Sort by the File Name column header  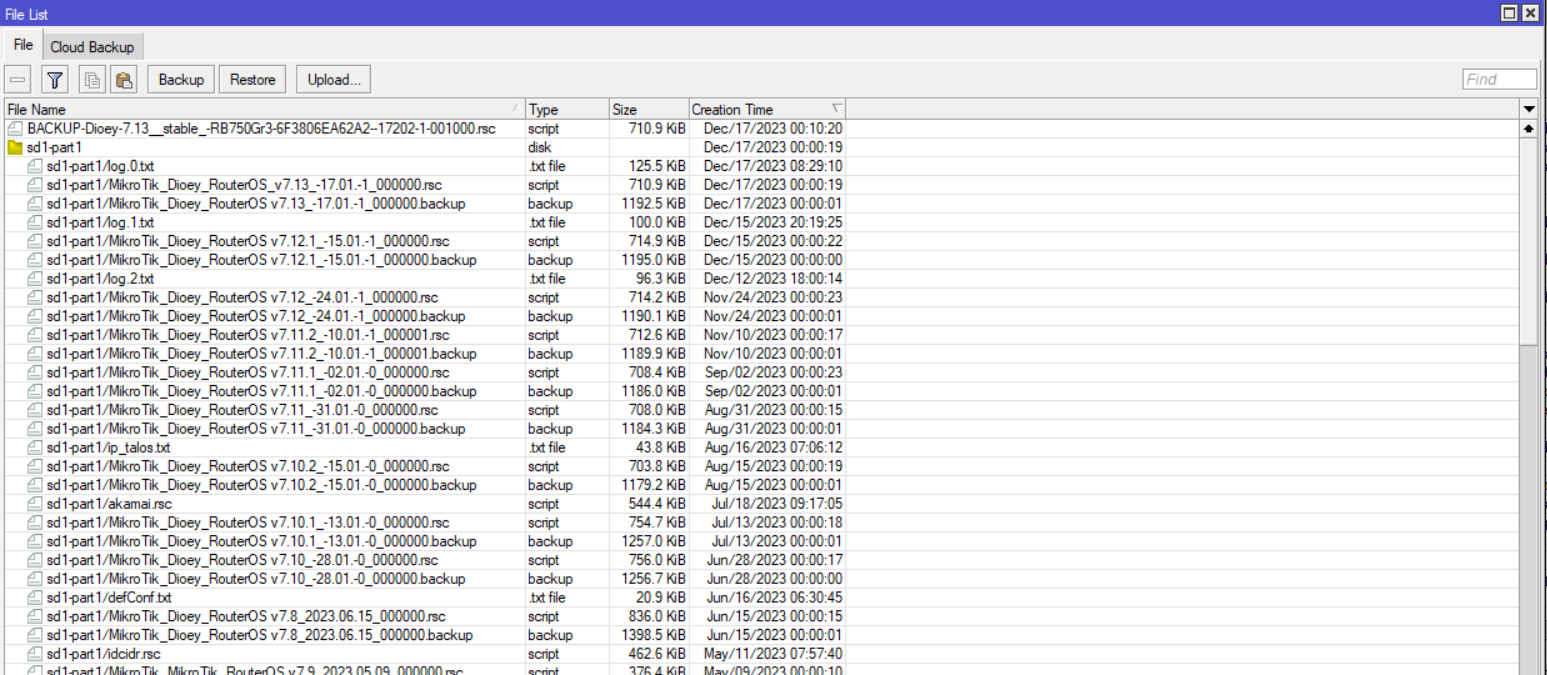[x=264, y=109]
